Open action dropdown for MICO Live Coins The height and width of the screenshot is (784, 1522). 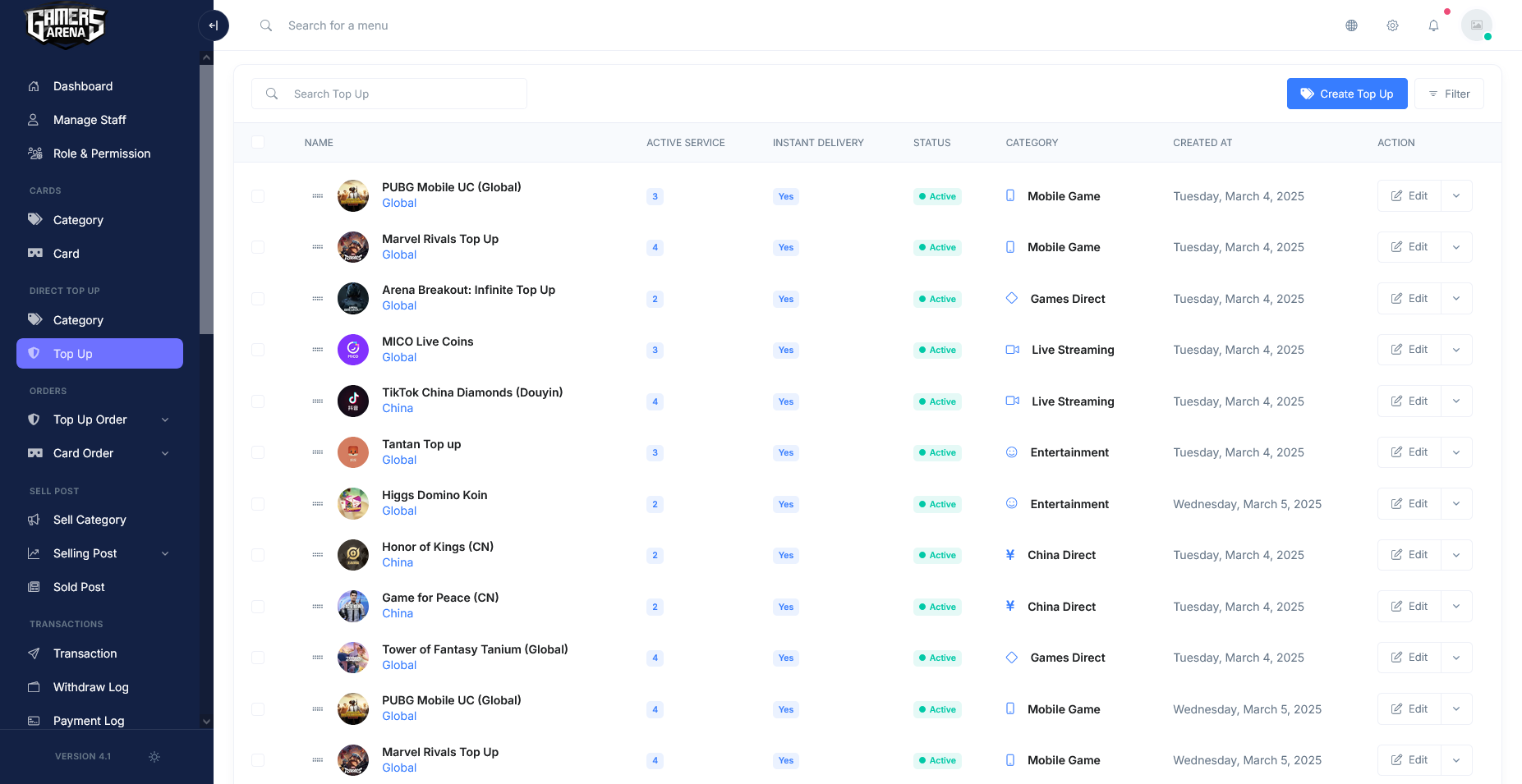(1456, 350)
